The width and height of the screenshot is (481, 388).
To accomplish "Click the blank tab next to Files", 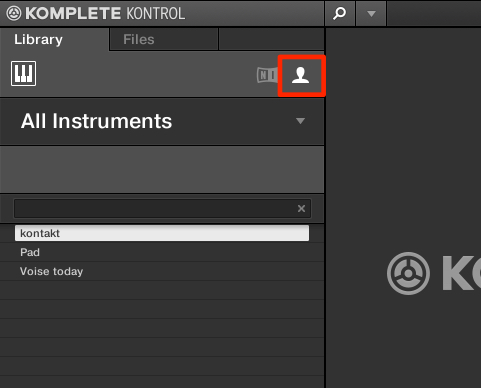I will pyautogui.click(x=271, y=39).
